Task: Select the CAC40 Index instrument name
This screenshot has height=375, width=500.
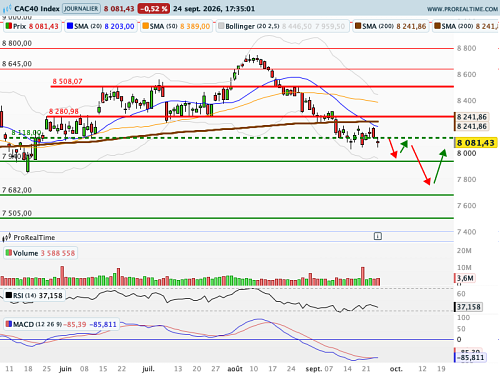Action: pos(37,9)
